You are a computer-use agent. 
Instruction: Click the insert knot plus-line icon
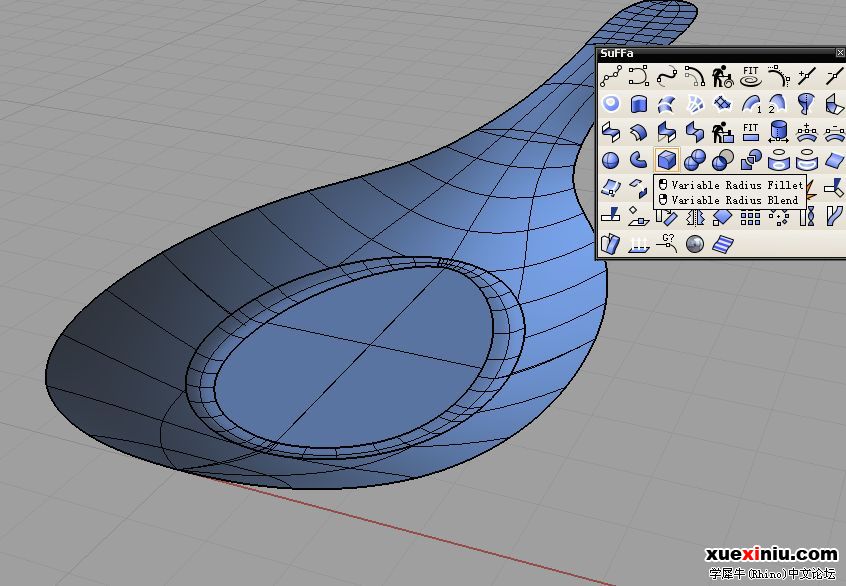[807, 77]
